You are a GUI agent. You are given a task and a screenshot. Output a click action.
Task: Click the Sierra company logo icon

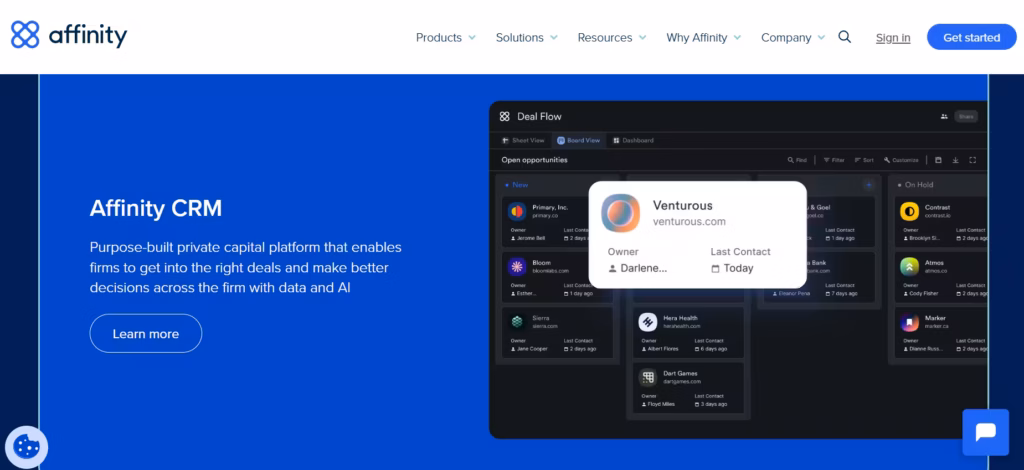coord(517,321)
